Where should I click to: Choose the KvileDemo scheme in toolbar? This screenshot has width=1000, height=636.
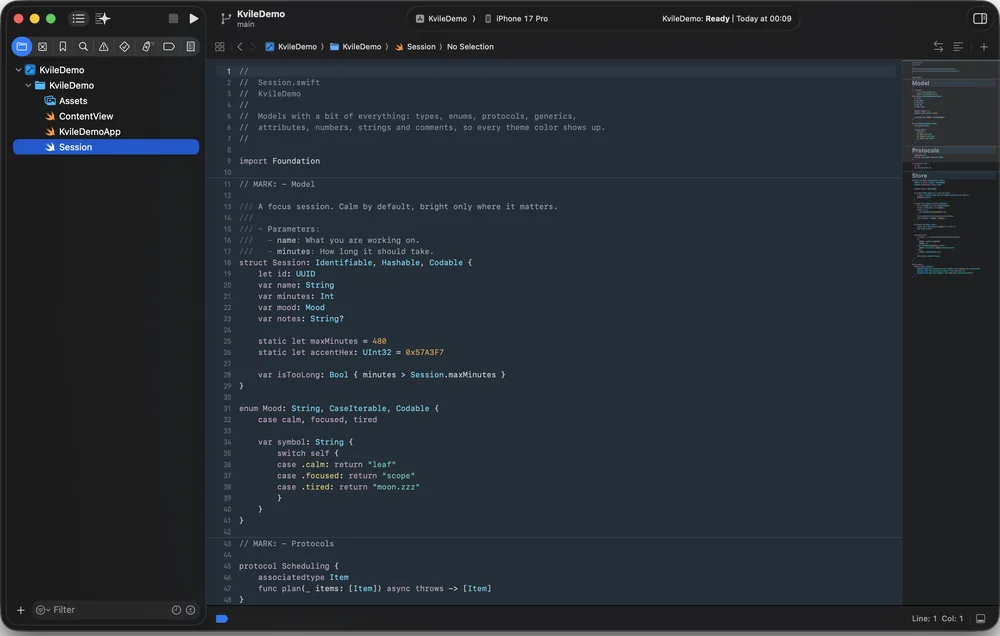click(442, 18)
